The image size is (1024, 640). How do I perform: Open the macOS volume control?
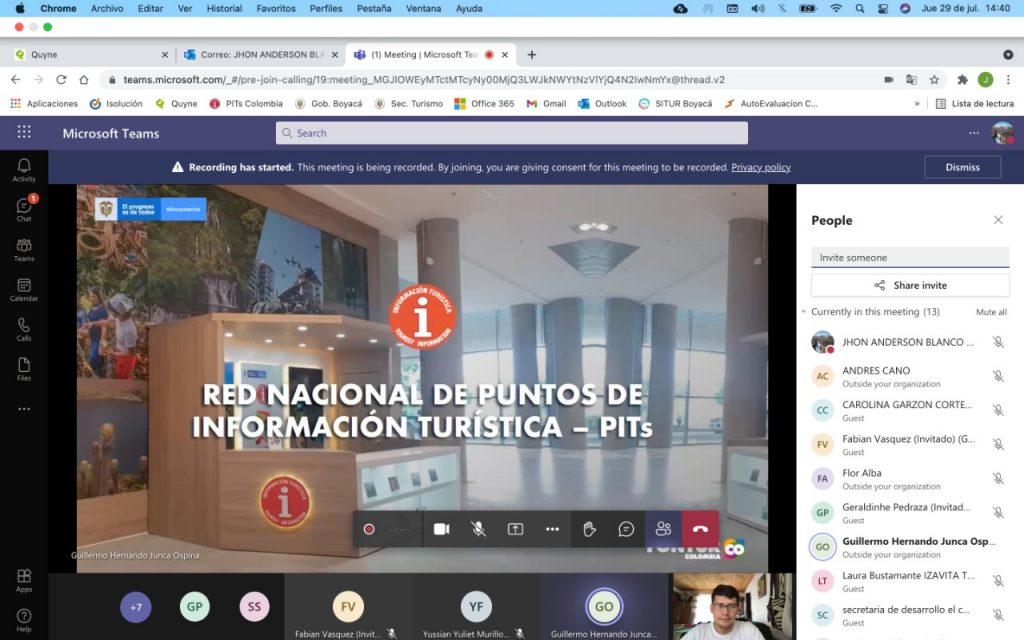[758, 8]
